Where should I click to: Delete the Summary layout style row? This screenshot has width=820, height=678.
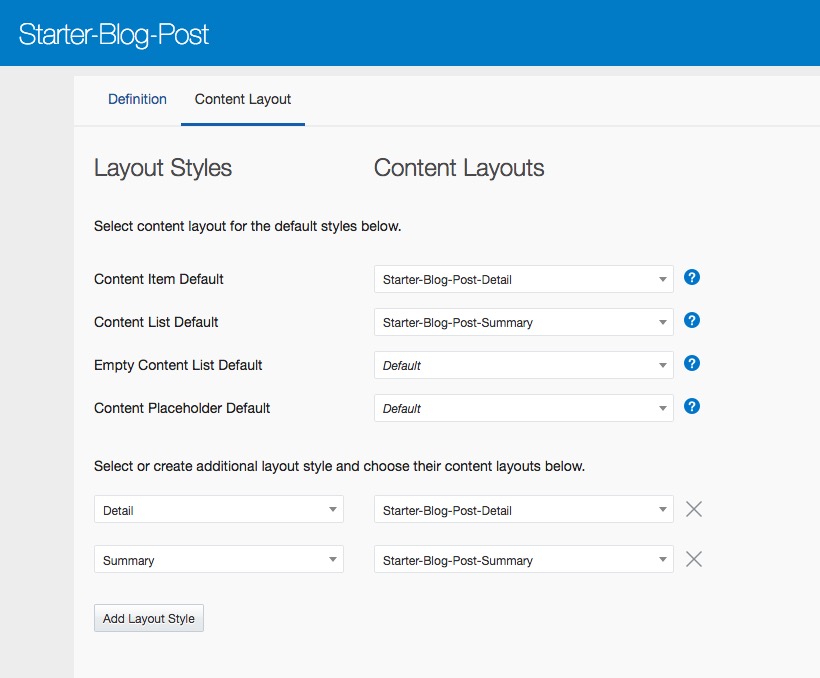[694, 559]
